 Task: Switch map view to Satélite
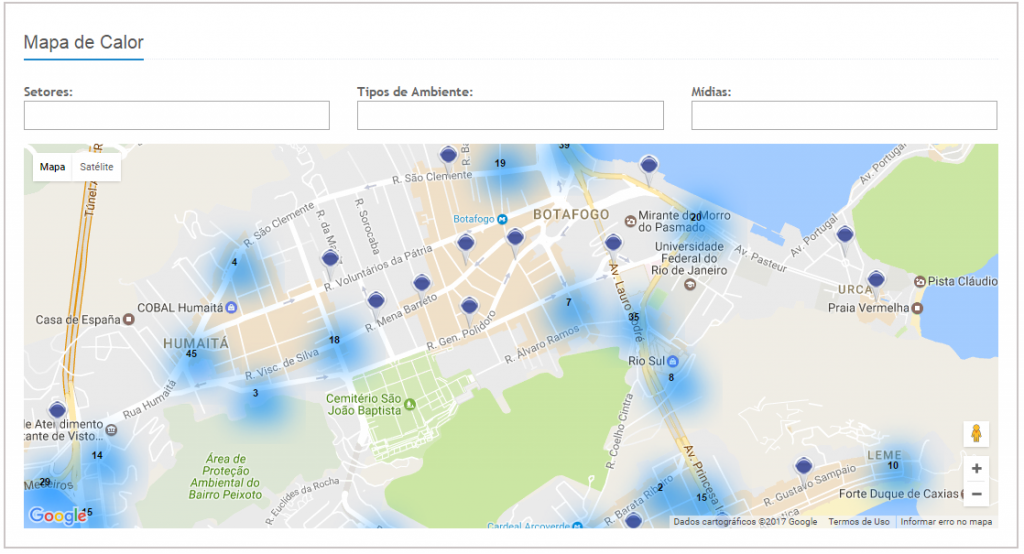point(97,167)
